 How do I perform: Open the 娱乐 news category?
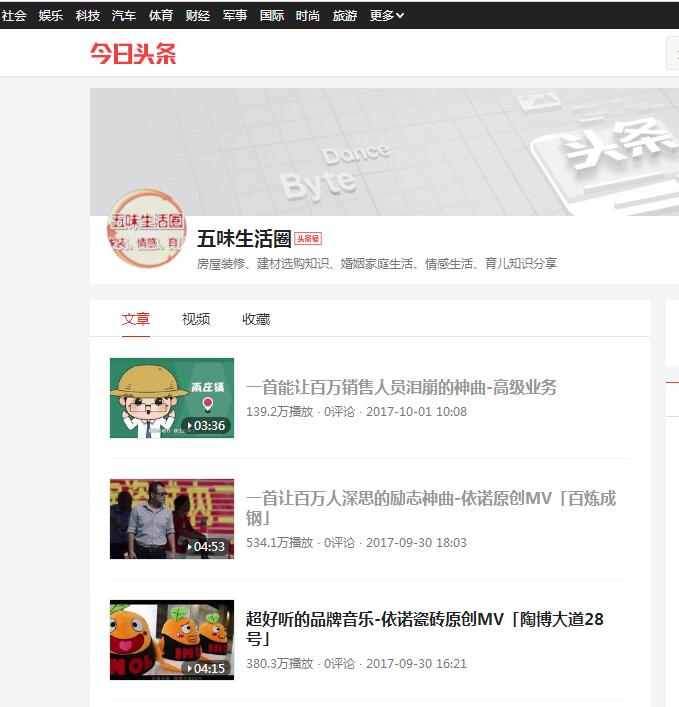coord(51,15)
